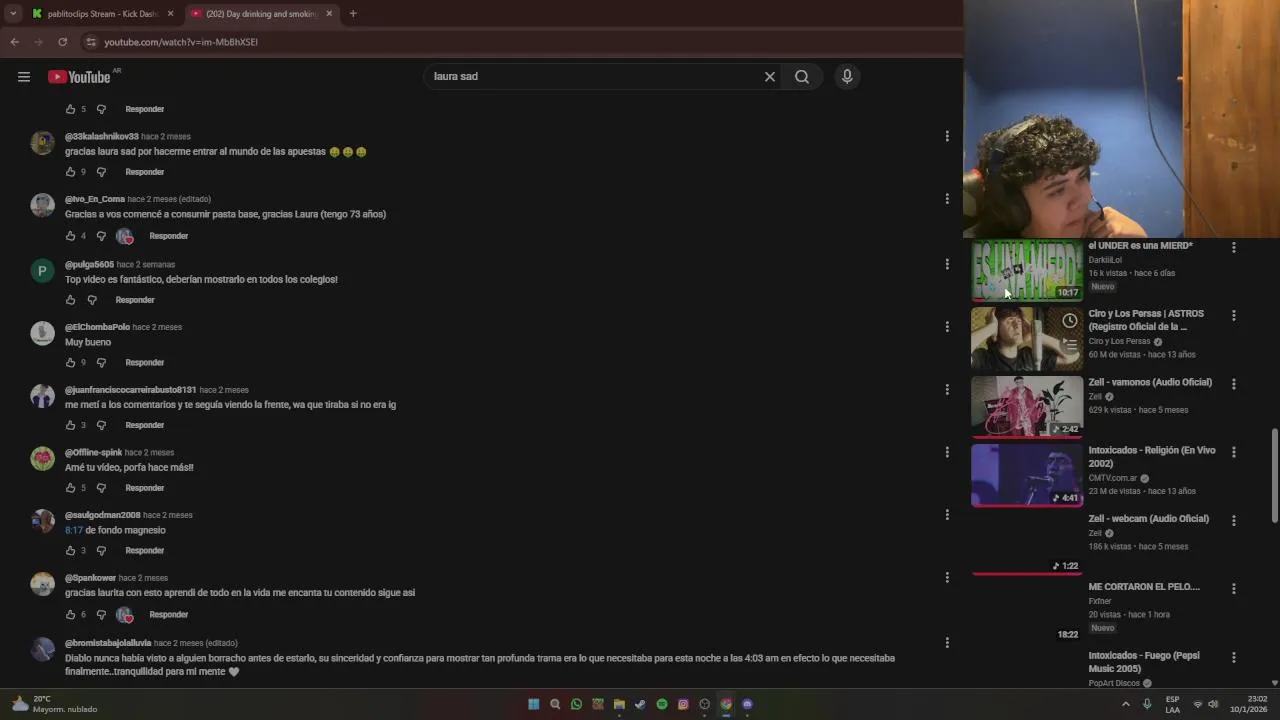Dislike the comment by @33kalashnikov33
1280x720 pixels.
pos(101,172)
